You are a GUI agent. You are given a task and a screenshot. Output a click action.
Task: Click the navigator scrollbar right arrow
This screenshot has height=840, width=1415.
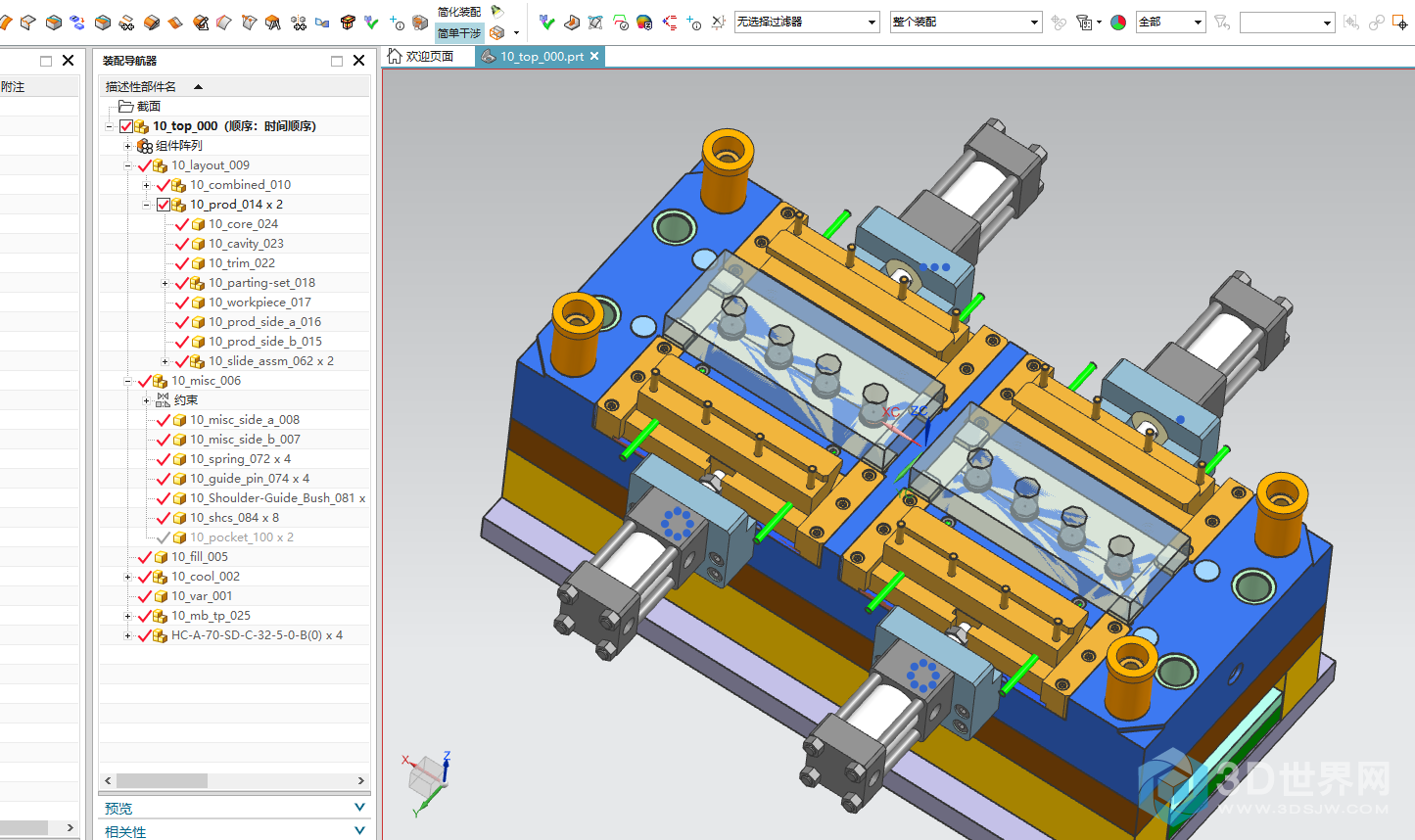[361, 780]
